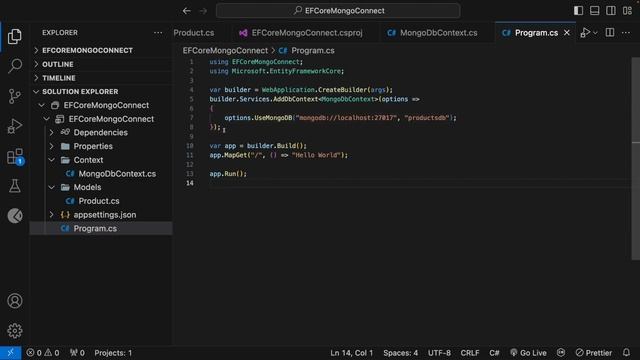The width and height of the screenshot is (640, 360).
Task: Expand the Properties folder
Action: [x=51, y=146]
